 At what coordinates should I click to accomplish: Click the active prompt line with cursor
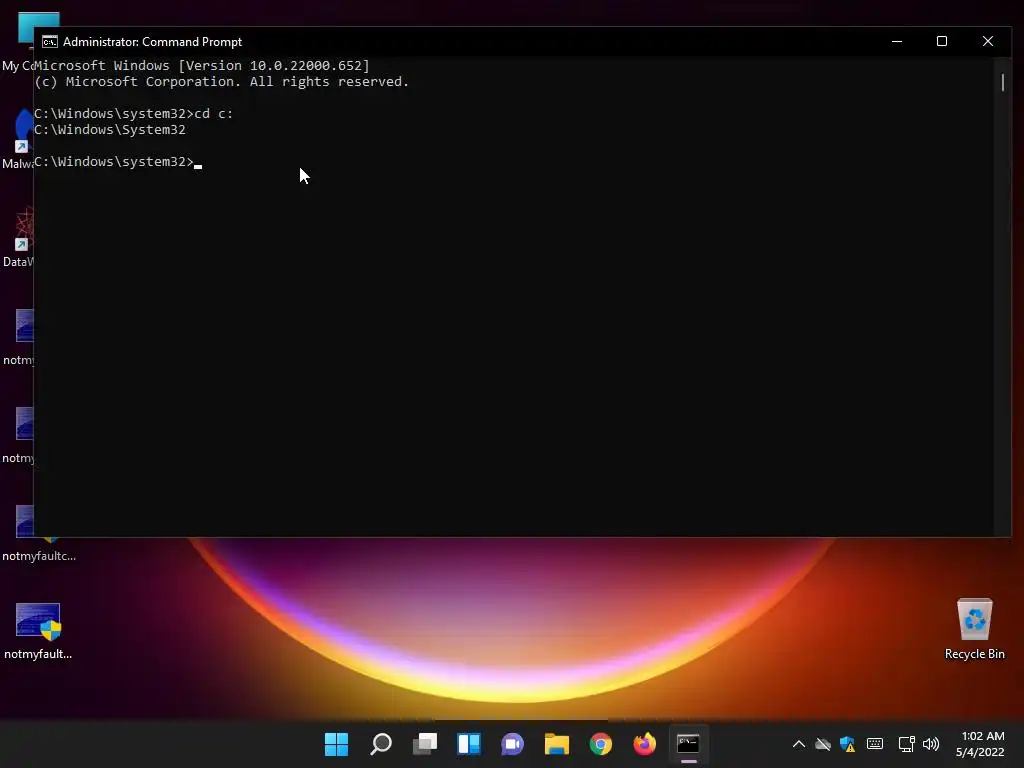tap(118, 162)
